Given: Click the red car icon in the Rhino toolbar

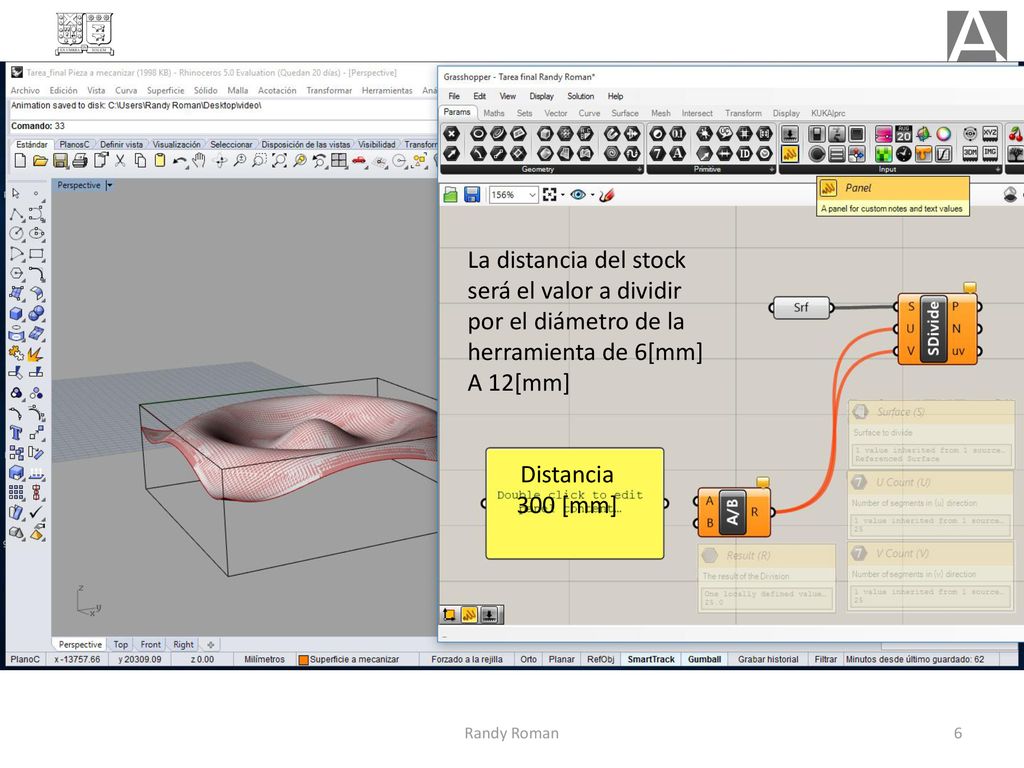Looking at the screenshot, I should point(359,161).
